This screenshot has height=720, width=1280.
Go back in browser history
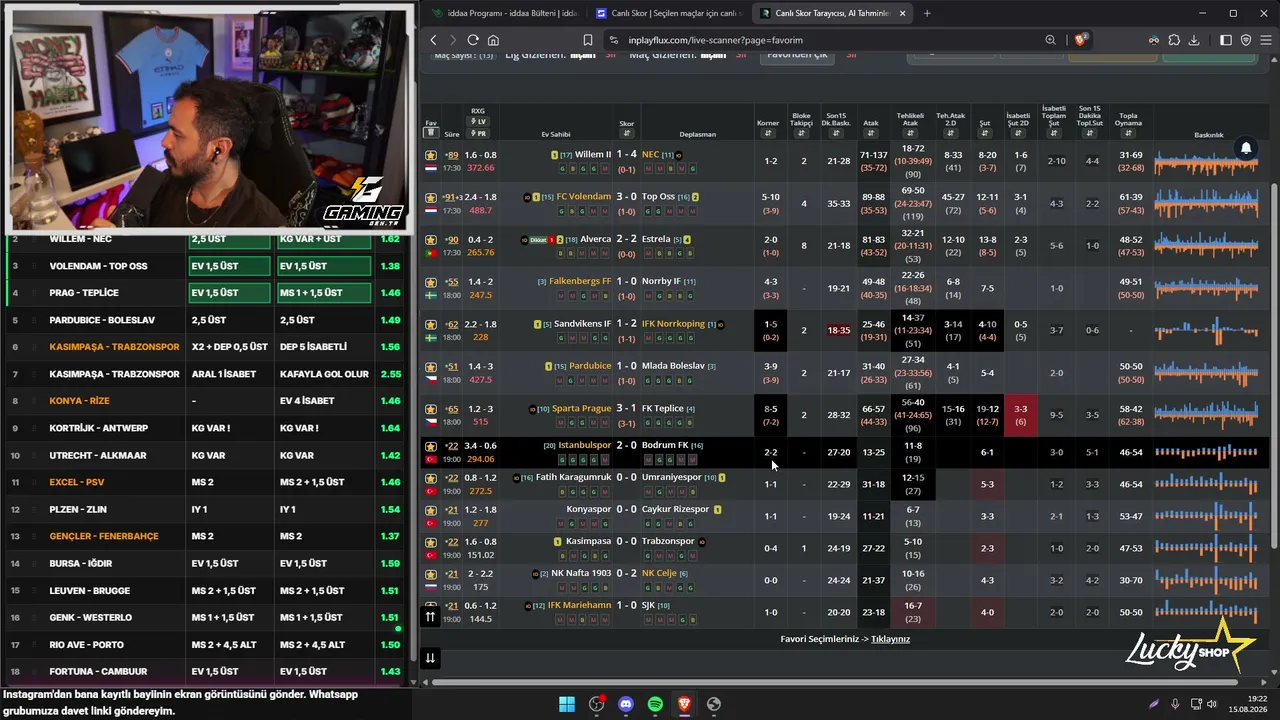coord(433,40)
